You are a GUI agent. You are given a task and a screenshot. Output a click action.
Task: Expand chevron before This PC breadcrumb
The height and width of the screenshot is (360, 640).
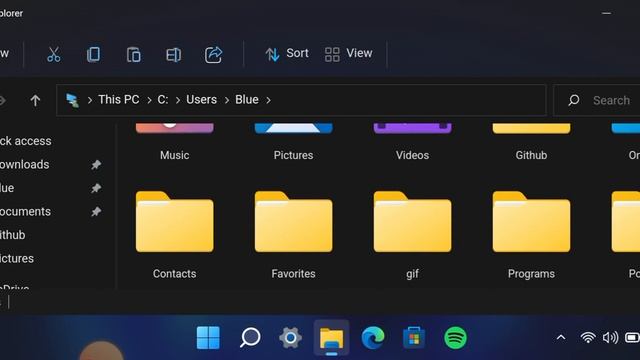(89, 100)
